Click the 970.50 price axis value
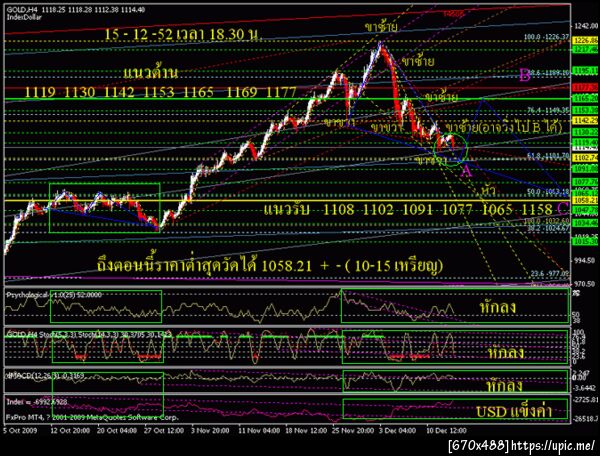 click(x=585, y=284)
